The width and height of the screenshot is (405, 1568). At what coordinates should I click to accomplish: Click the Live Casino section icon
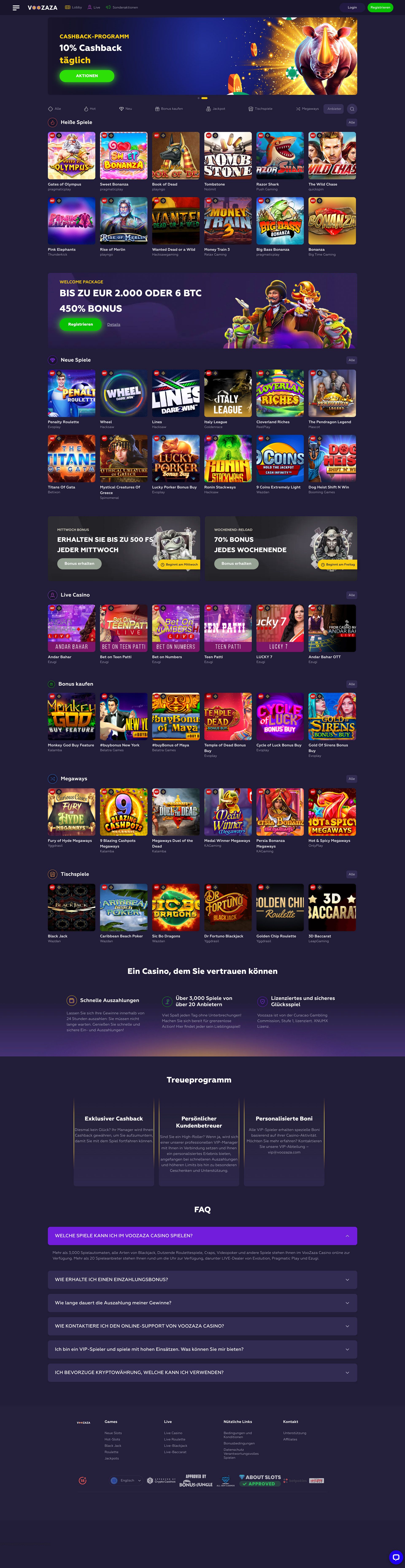tap(52, 595)
